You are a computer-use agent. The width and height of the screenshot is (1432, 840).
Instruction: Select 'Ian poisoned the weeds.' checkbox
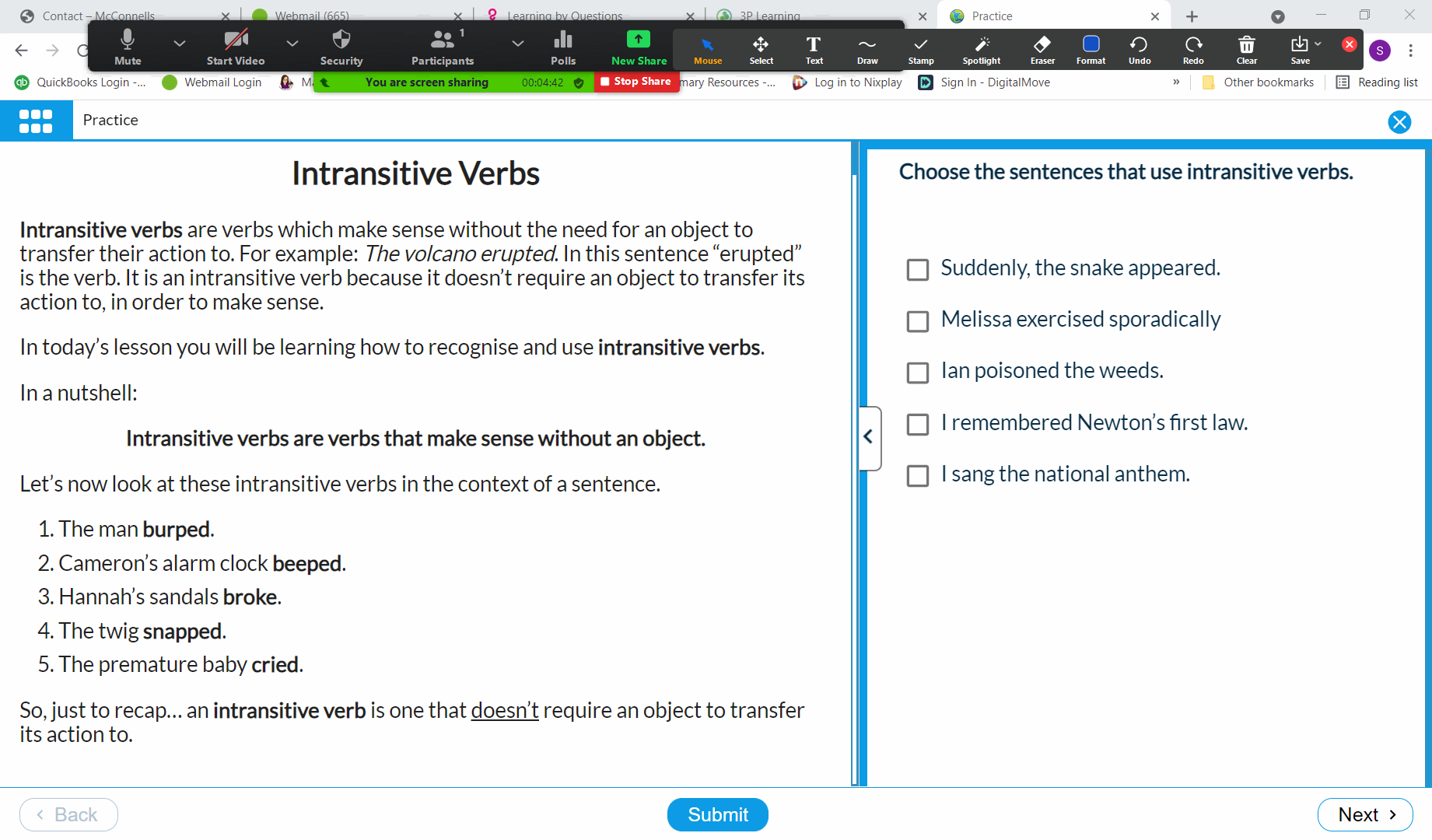point(918,373)
